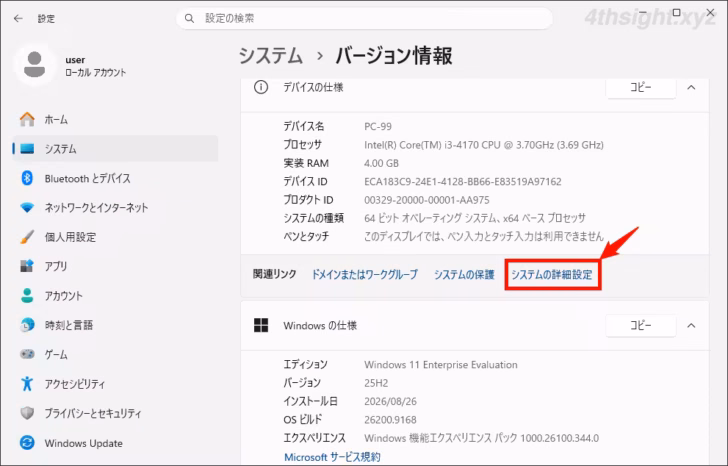Maximize the Settings window
728x466 pixels.
tap(676, 13)
